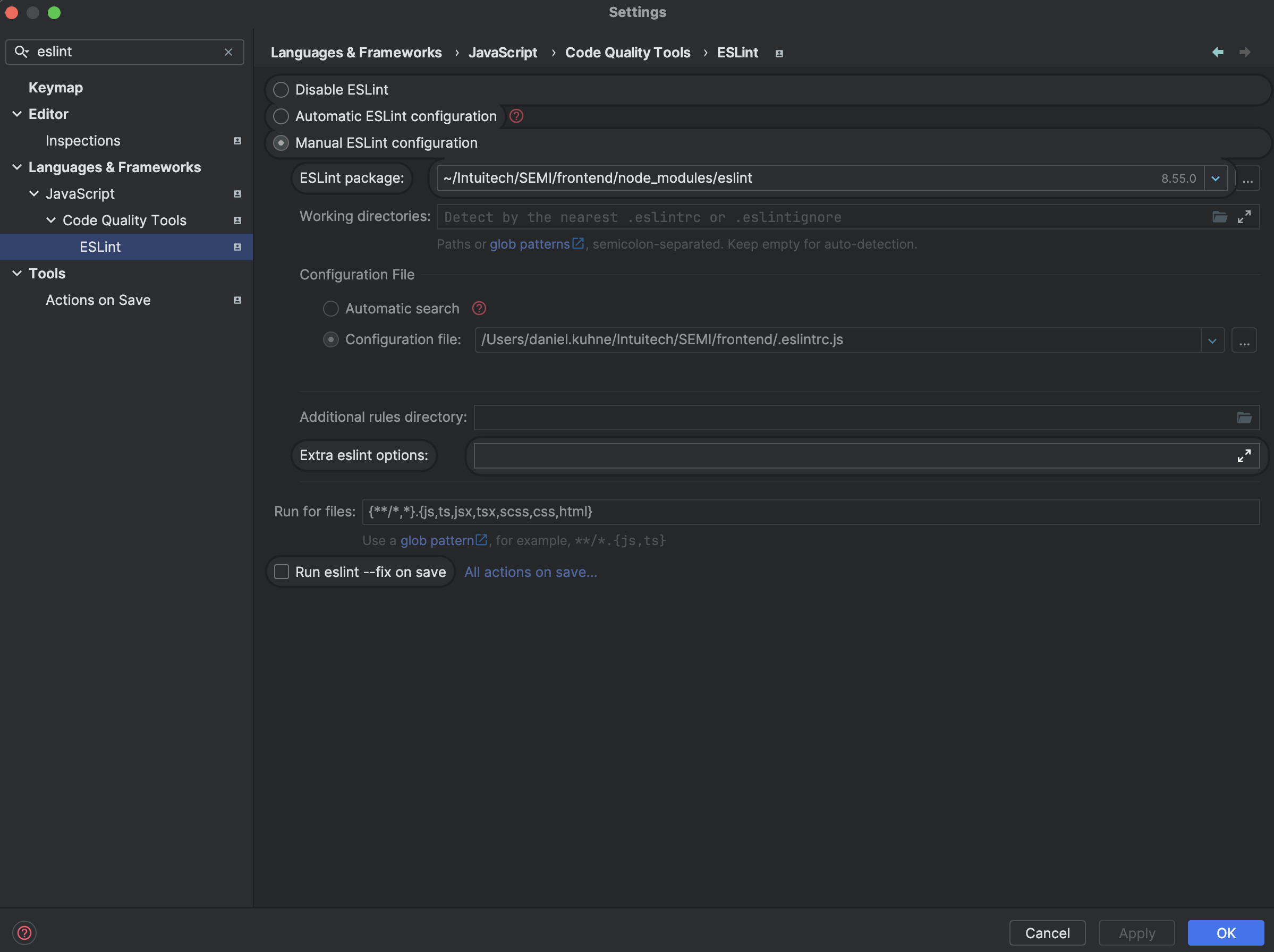
Task: Click the All actions on save link
Action: click(x=530, y=571)
